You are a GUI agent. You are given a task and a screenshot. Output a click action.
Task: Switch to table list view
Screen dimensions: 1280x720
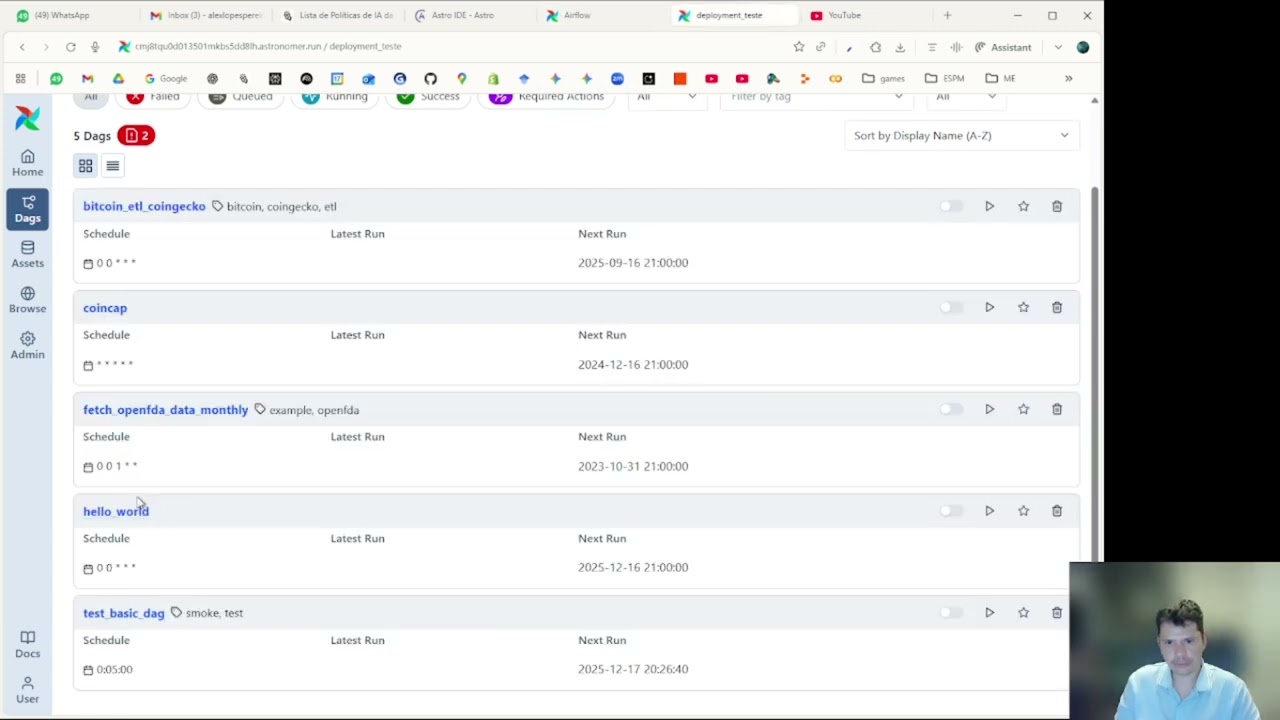click(113, 166)
